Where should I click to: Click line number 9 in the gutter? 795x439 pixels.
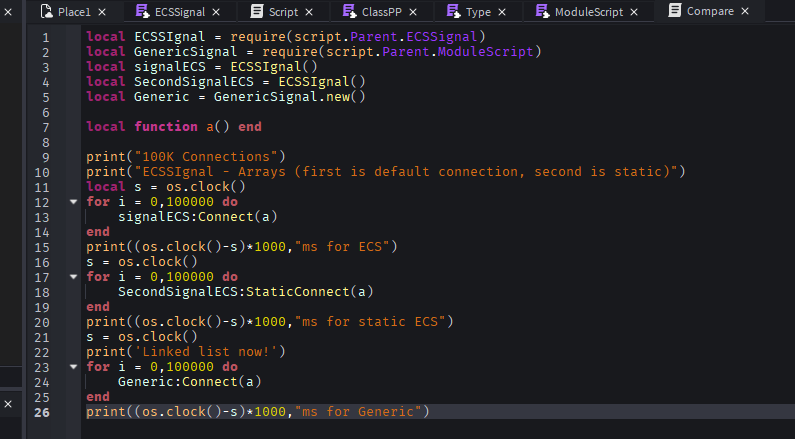tap(46, 157)
